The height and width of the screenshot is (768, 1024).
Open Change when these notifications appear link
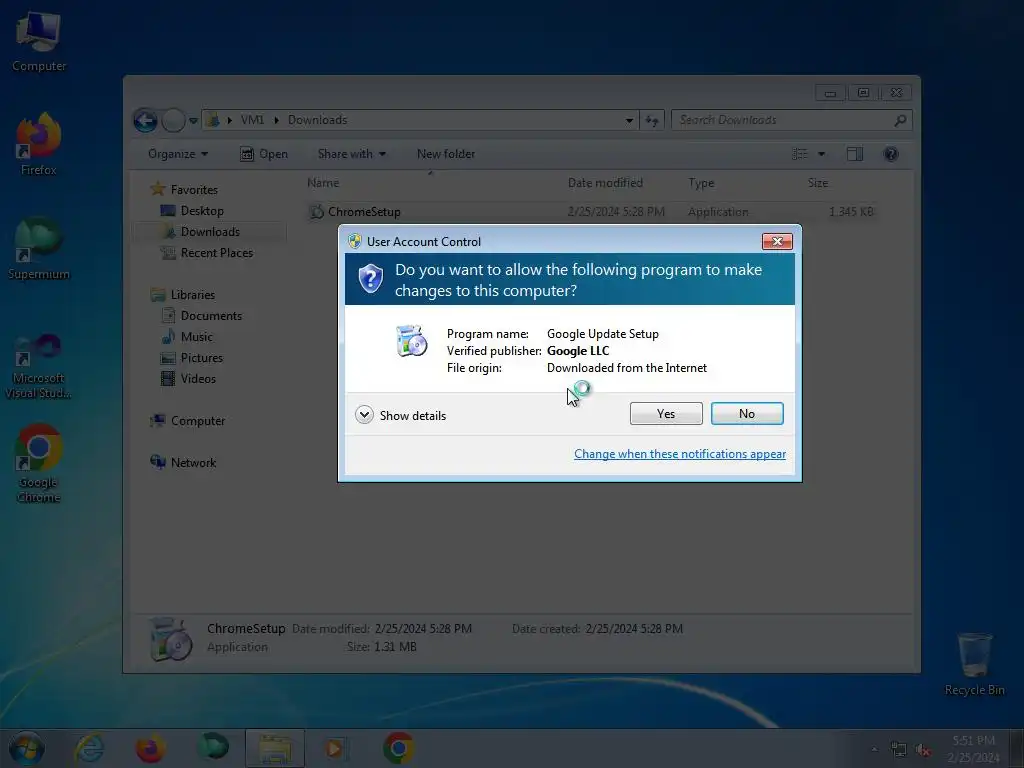pos(679,454)
